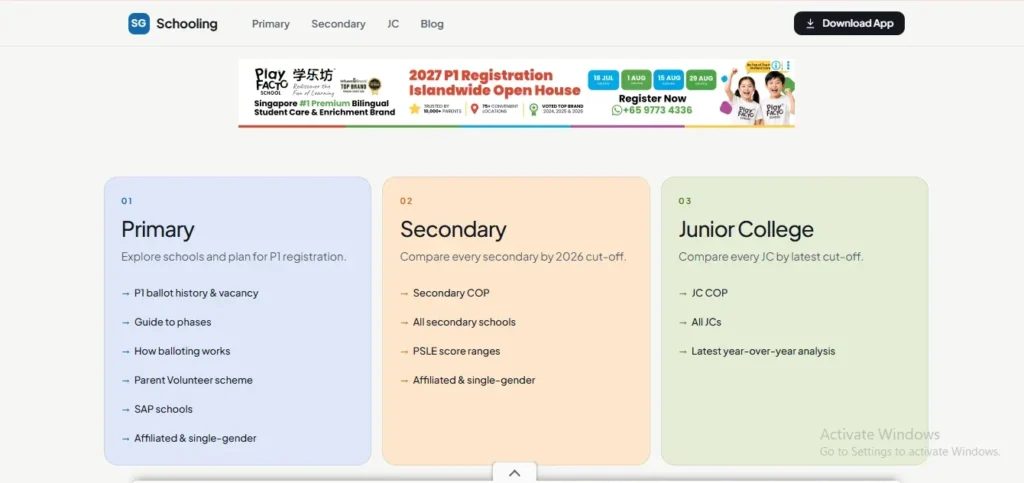Click the arrow icon before PSLE score ranges
1024x483 pixels.
[404, 351]
